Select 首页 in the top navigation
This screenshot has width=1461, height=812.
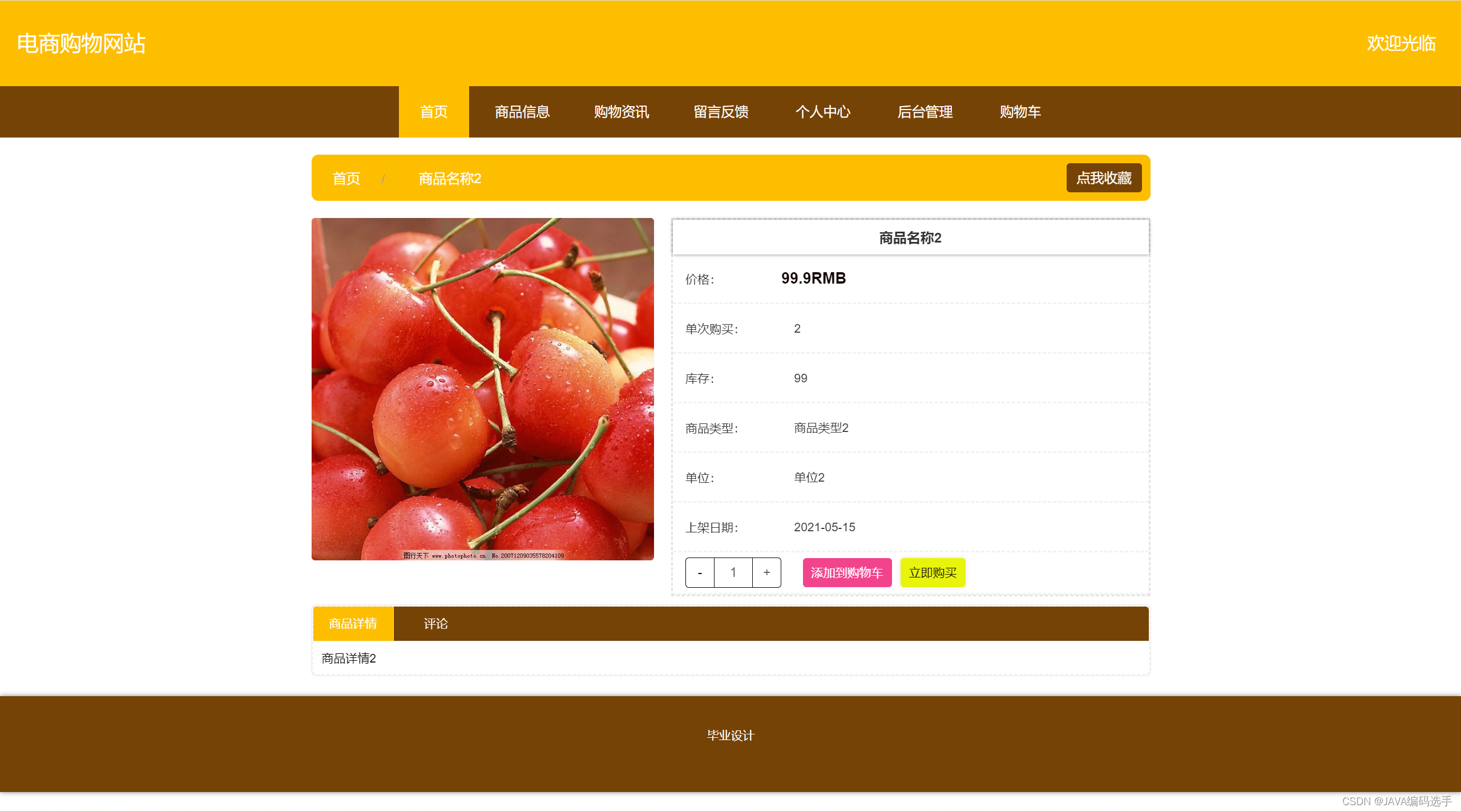coord(433,112)
